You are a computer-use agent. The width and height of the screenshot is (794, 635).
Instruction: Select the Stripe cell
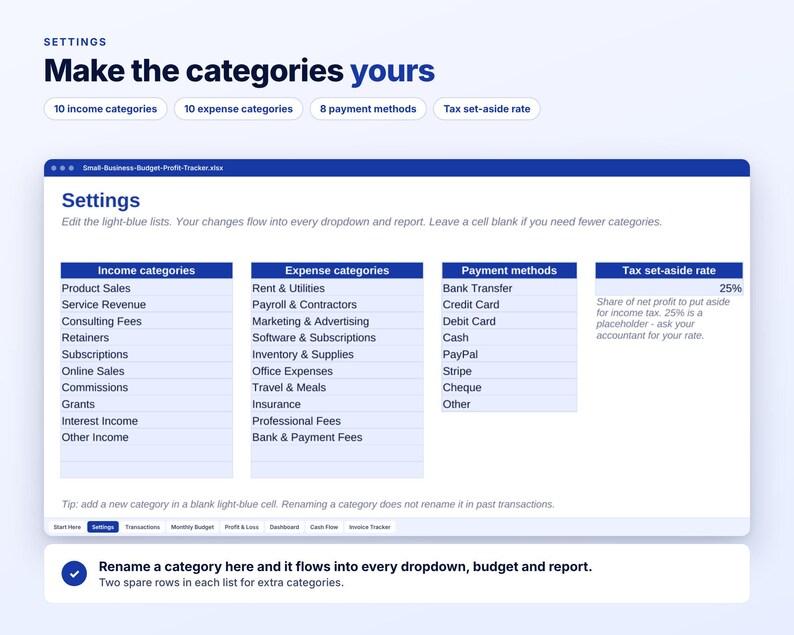coord(509,371)
